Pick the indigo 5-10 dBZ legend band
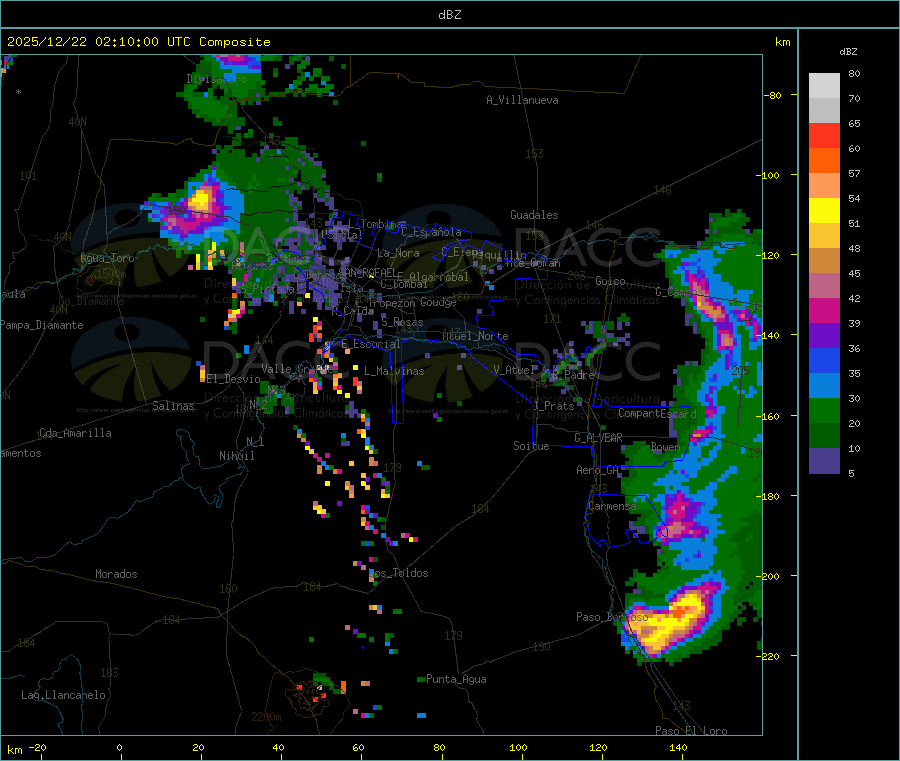 [x=824, y=460]
